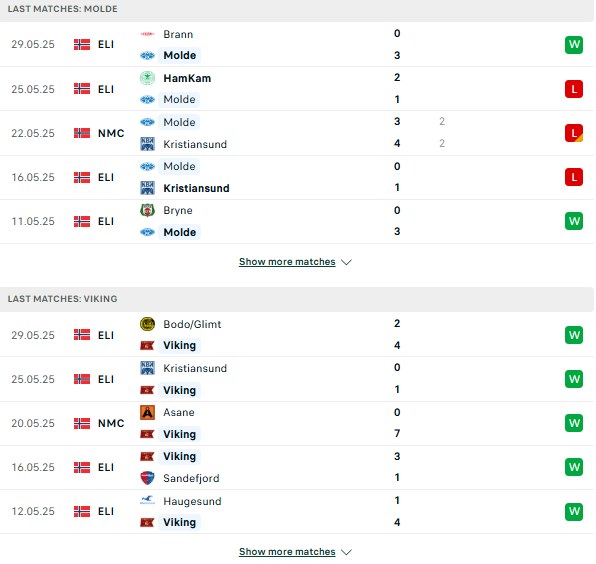Open the Last Matches: Molde header

[63, 9]
